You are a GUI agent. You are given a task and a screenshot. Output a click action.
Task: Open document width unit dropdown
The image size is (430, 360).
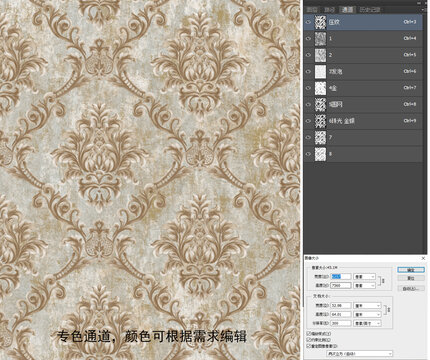pyautogui.click(x=367, y=305)
